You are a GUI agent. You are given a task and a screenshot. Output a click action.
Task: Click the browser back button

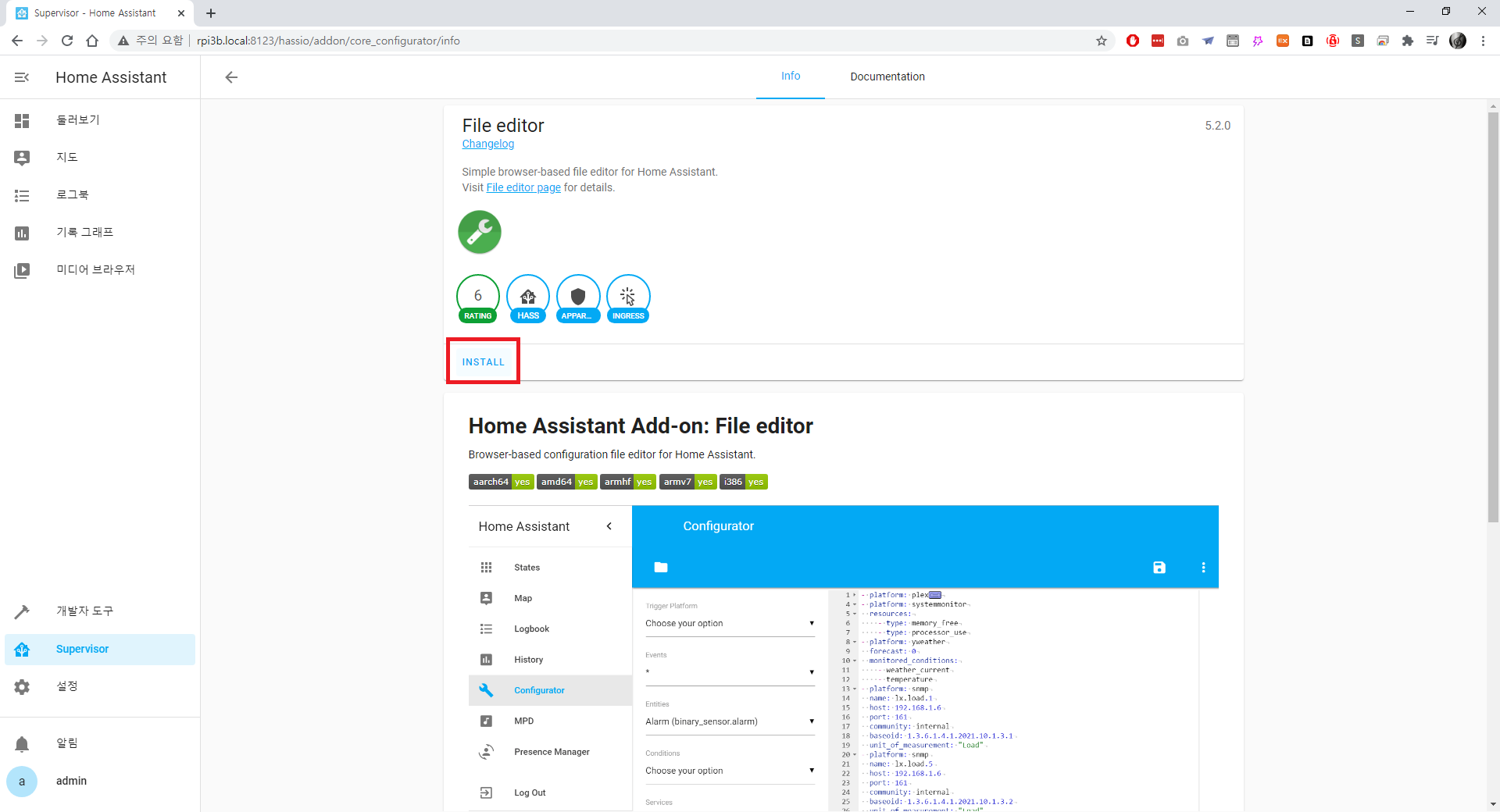(17, 41)
